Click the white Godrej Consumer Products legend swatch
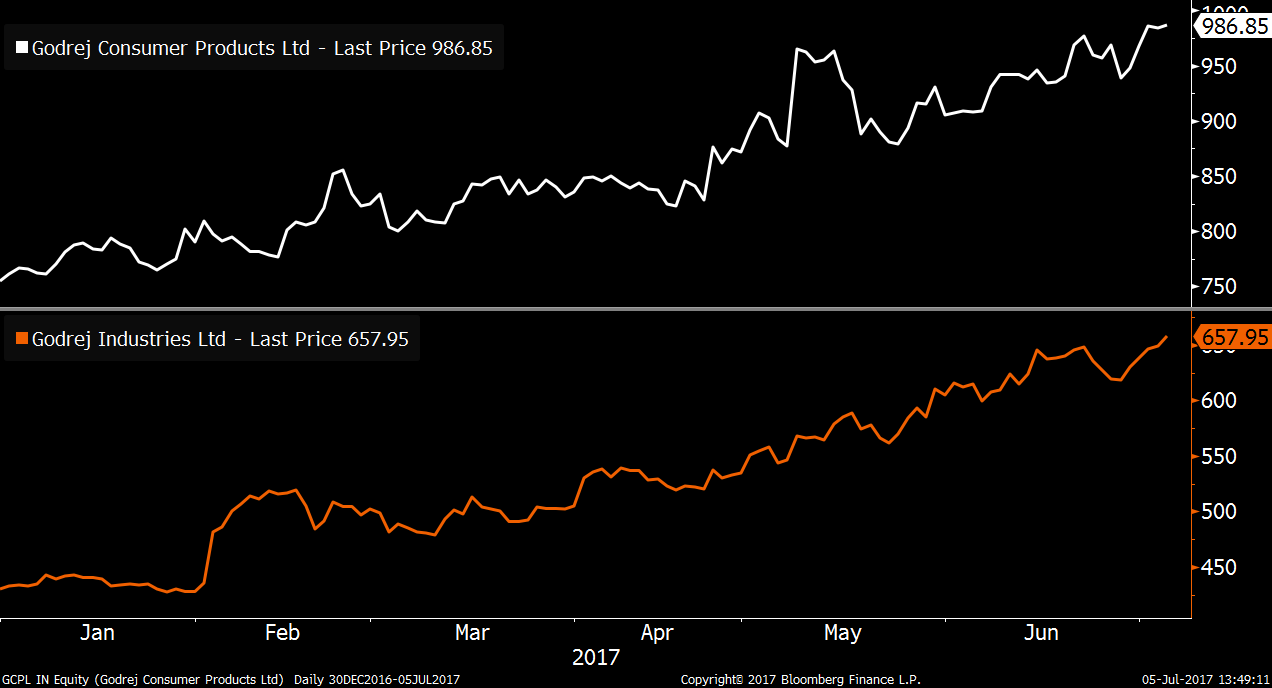The image size is (1272, 688). 22,48
